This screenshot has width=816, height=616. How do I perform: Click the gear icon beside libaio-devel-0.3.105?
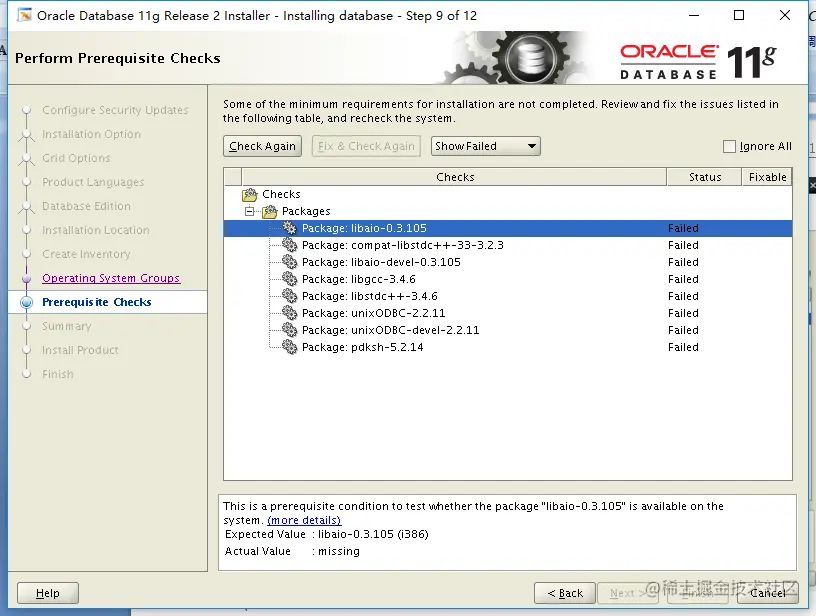[289, 262]
